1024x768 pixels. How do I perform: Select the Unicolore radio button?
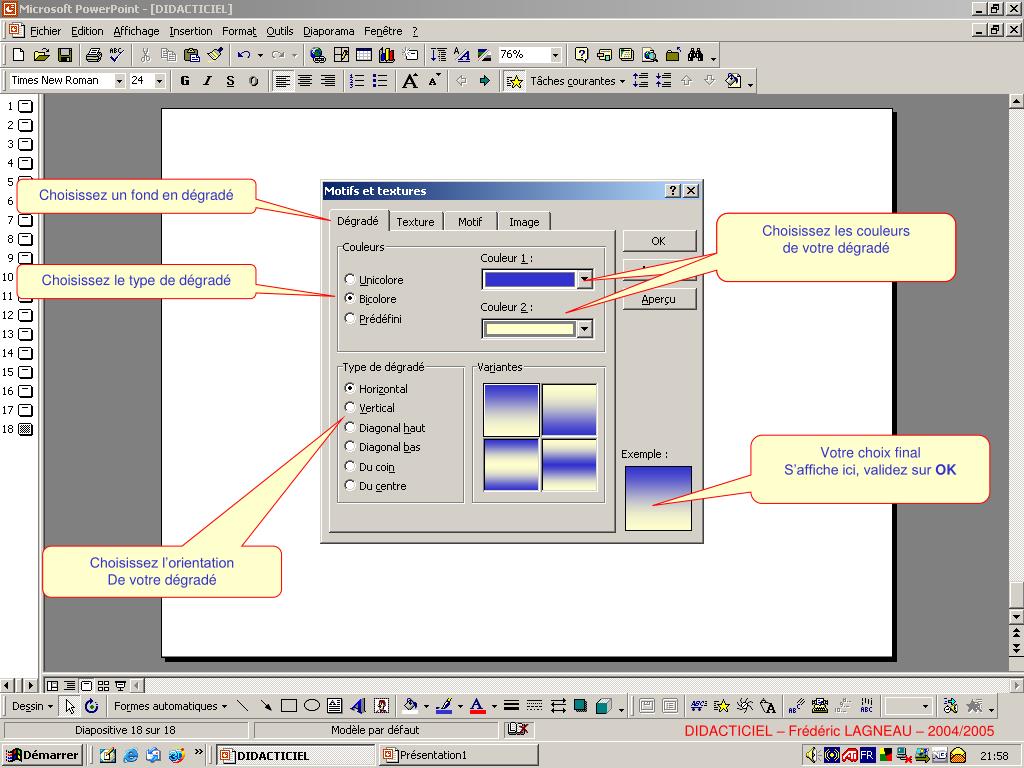click(x=350, y=280)
